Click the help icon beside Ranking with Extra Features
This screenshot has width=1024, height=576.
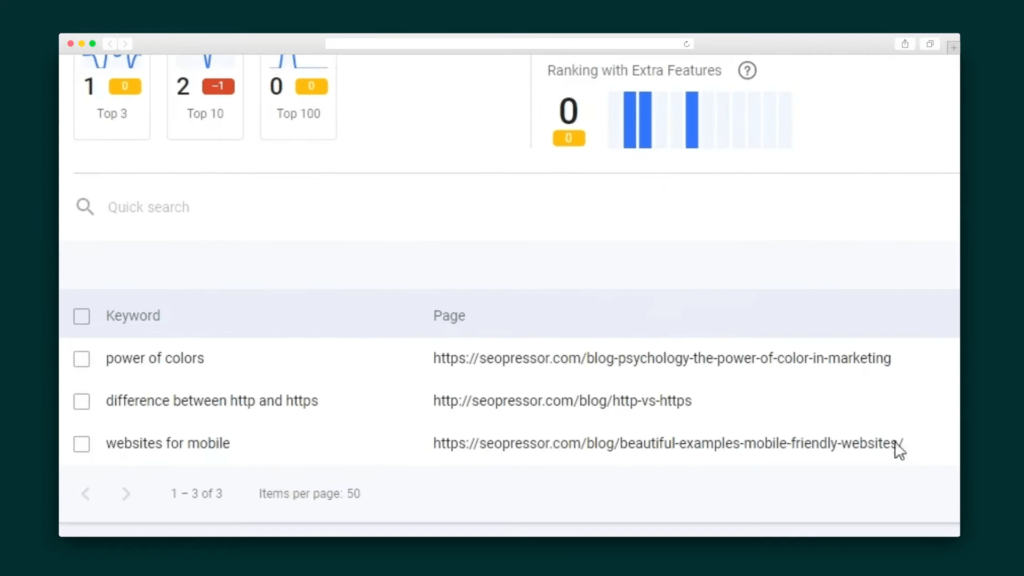point(747,71)
